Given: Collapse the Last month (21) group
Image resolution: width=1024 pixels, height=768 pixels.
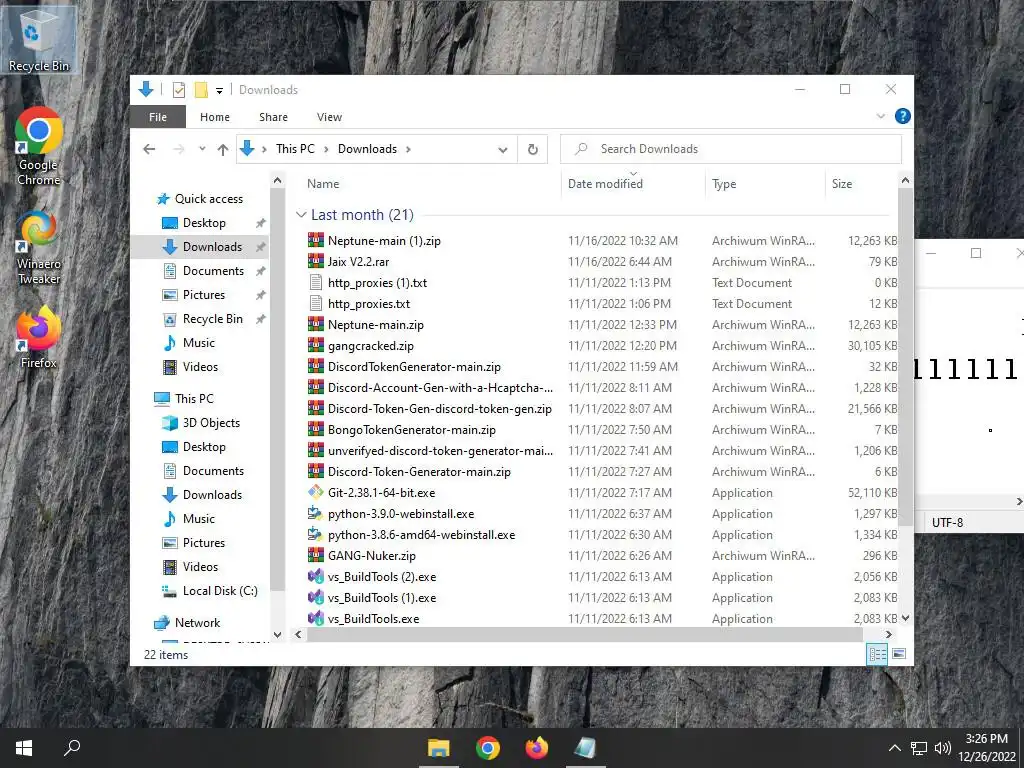Looking at the screenshot, I should [301, 214].
